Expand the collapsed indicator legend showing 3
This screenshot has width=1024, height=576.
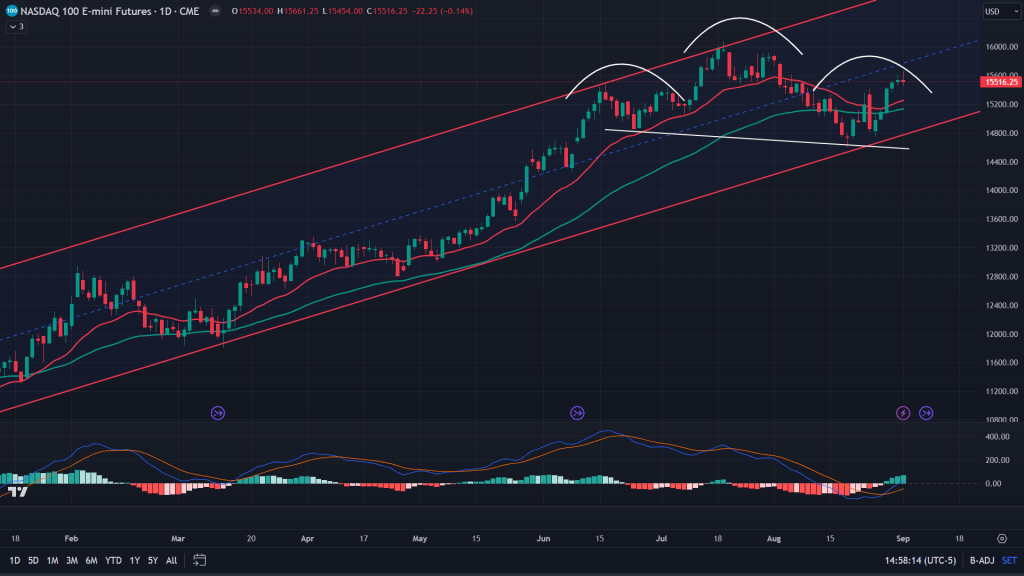[15, 27]
